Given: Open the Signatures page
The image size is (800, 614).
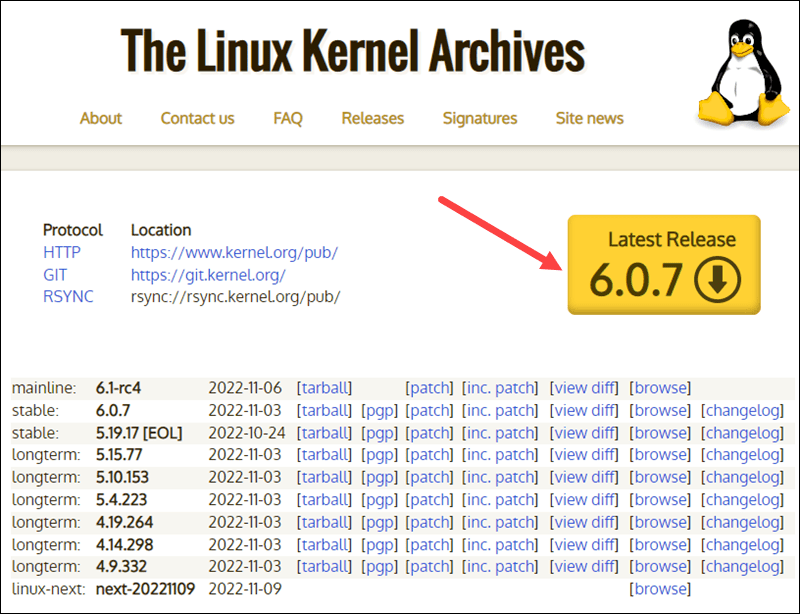Looking at the screenshot, I should (479, 118).
